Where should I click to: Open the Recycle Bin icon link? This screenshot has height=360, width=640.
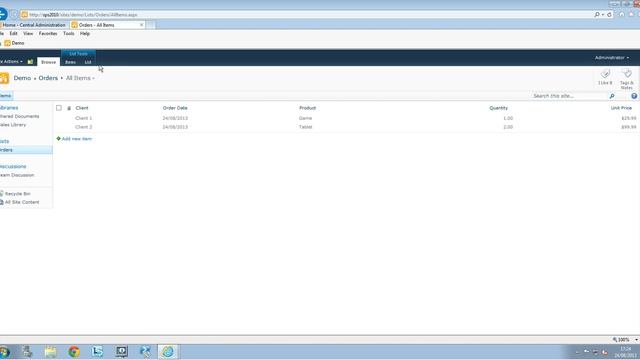tap(2, 193)
